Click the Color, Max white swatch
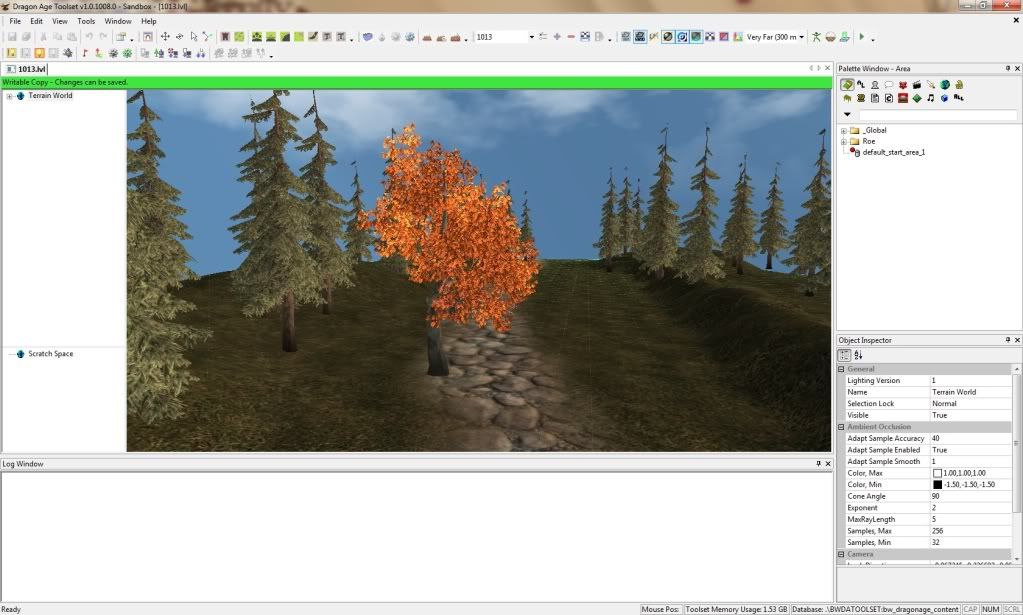Image resolution: width=1023 pixels, height=615 pixels. click(937, 473)
